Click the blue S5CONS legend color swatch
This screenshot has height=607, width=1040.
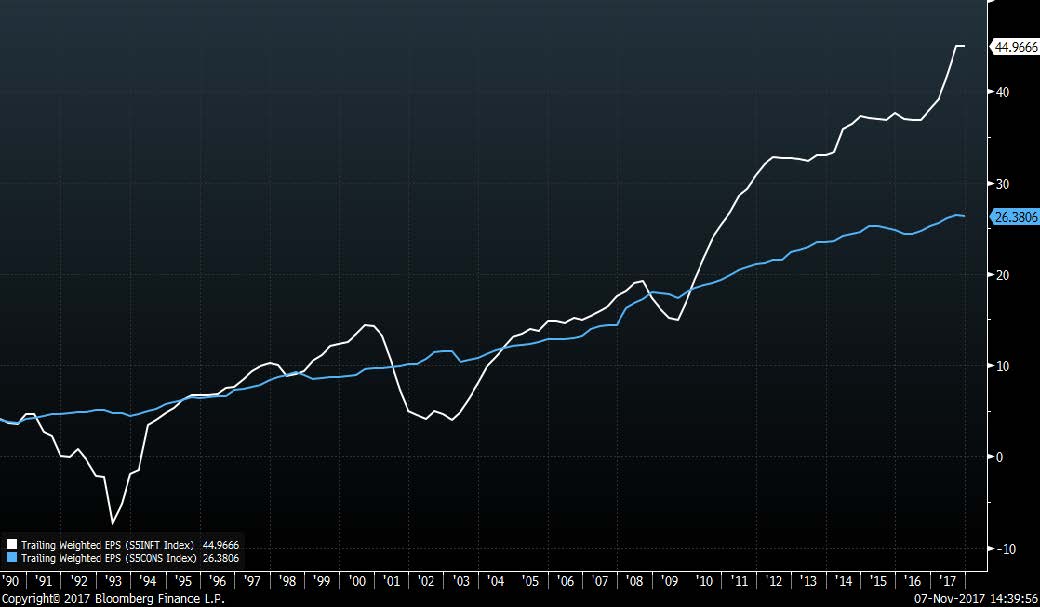coord(11,559)
